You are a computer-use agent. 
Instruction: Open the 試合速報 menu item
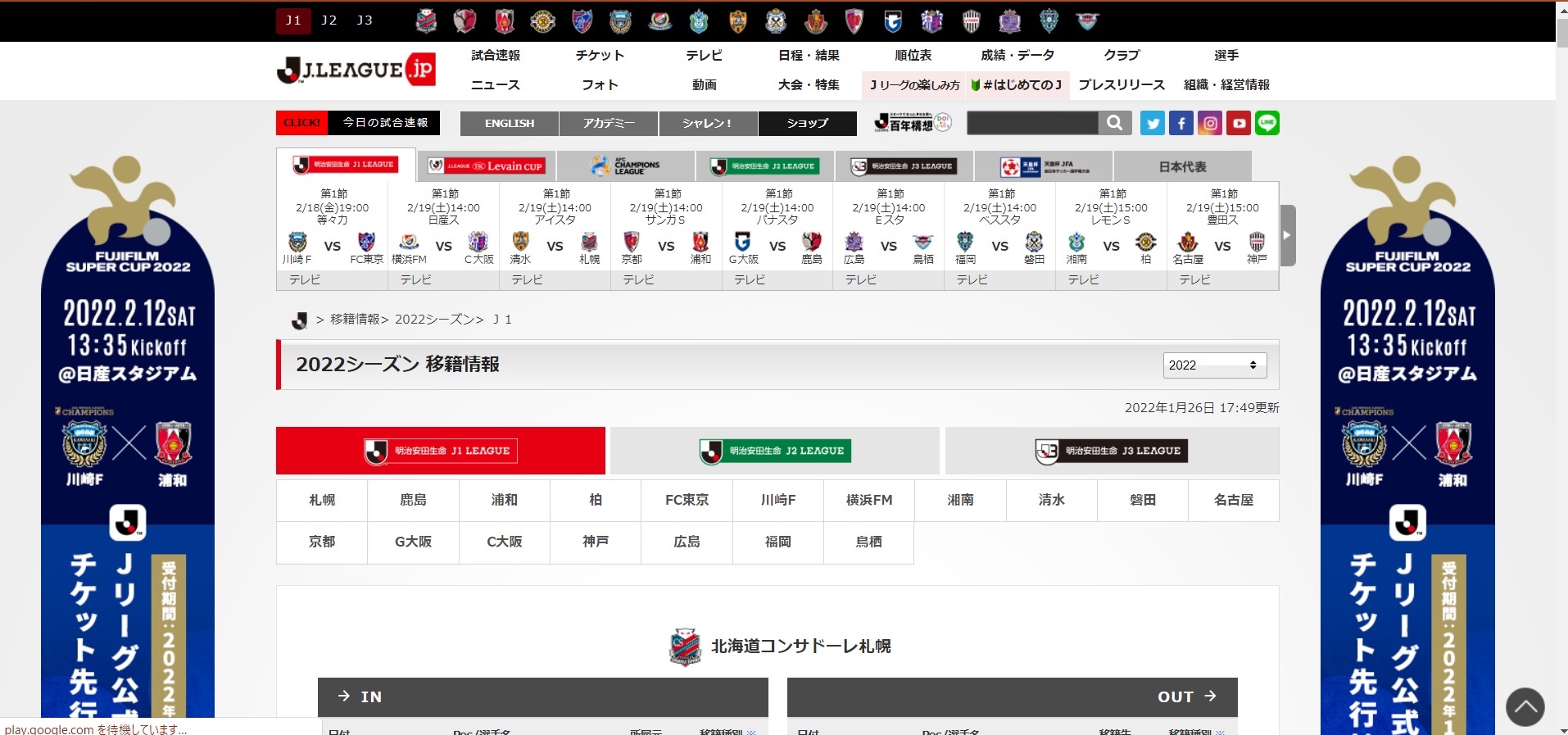[496, 55]
